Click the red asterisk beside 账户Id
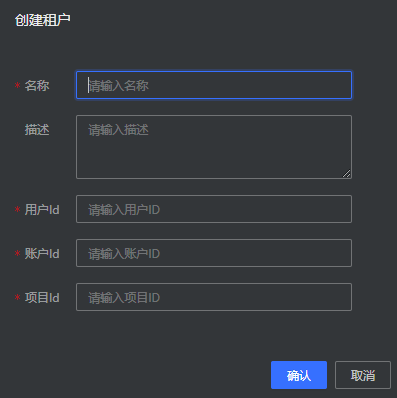The width and height of the screenshot is (397, 398). tap(17, 254)
